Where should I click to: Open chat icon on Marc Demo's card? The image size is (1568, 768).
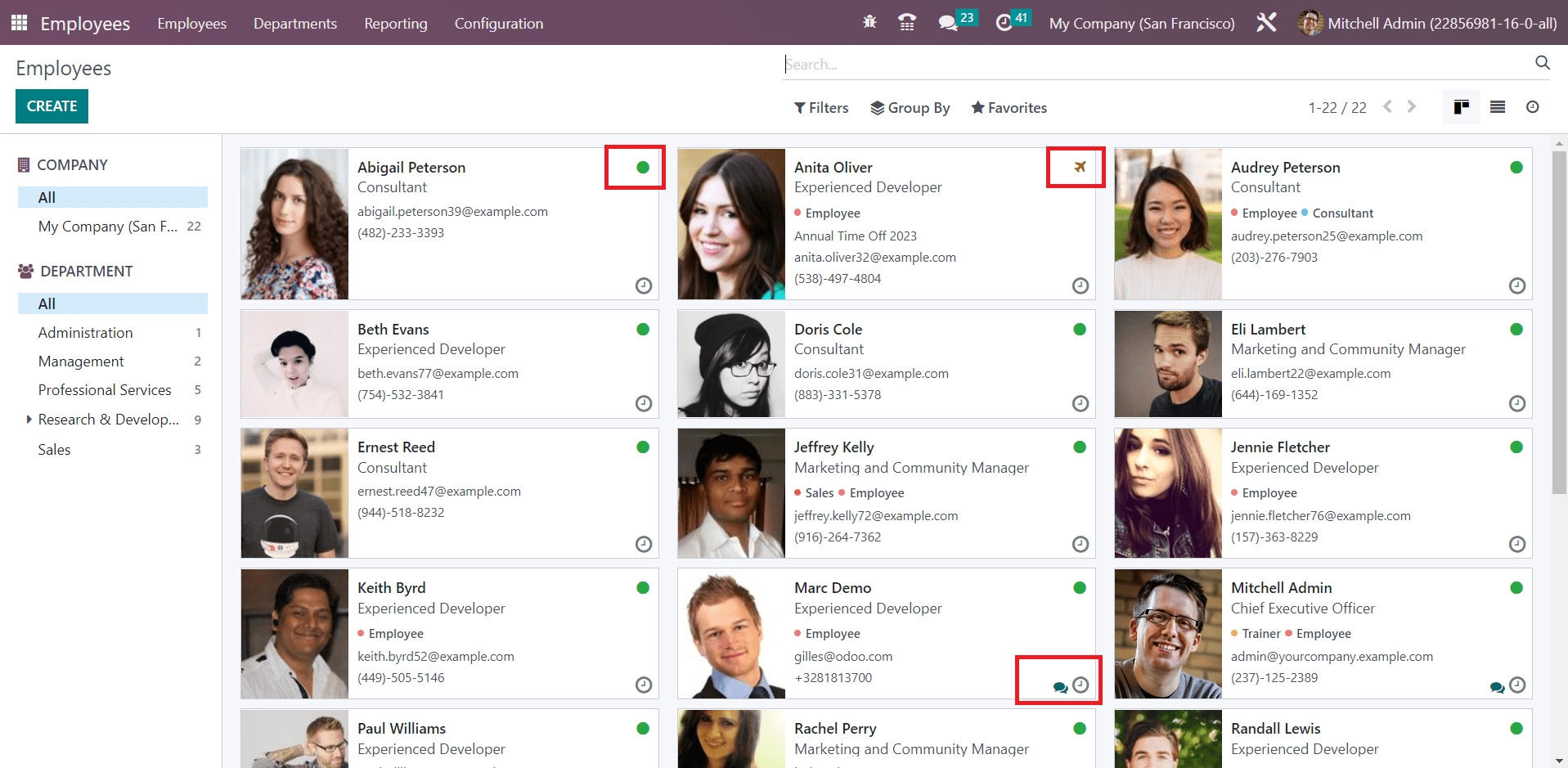pyautogui.click(x=1060, y=687)
